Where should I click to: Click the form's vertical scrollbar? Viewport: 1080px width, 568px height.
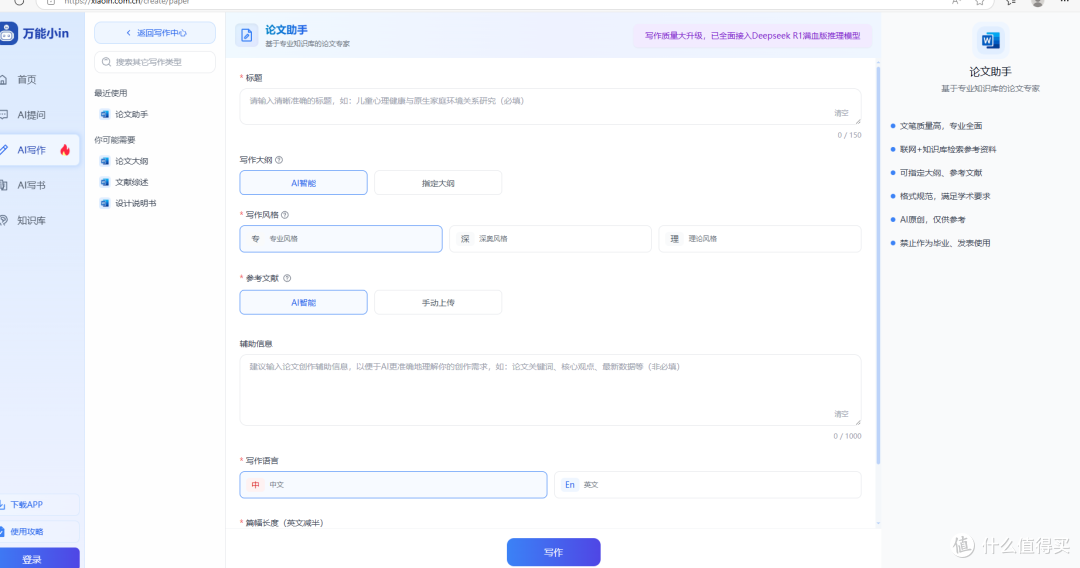coord(878,264)
